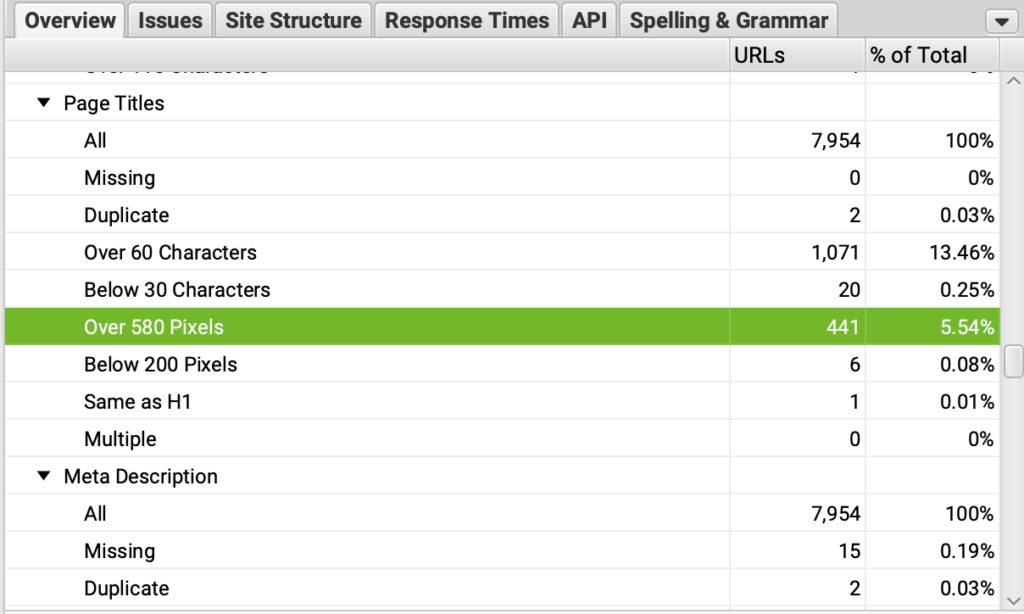Switch to the API tab

[x=589, y=20]
